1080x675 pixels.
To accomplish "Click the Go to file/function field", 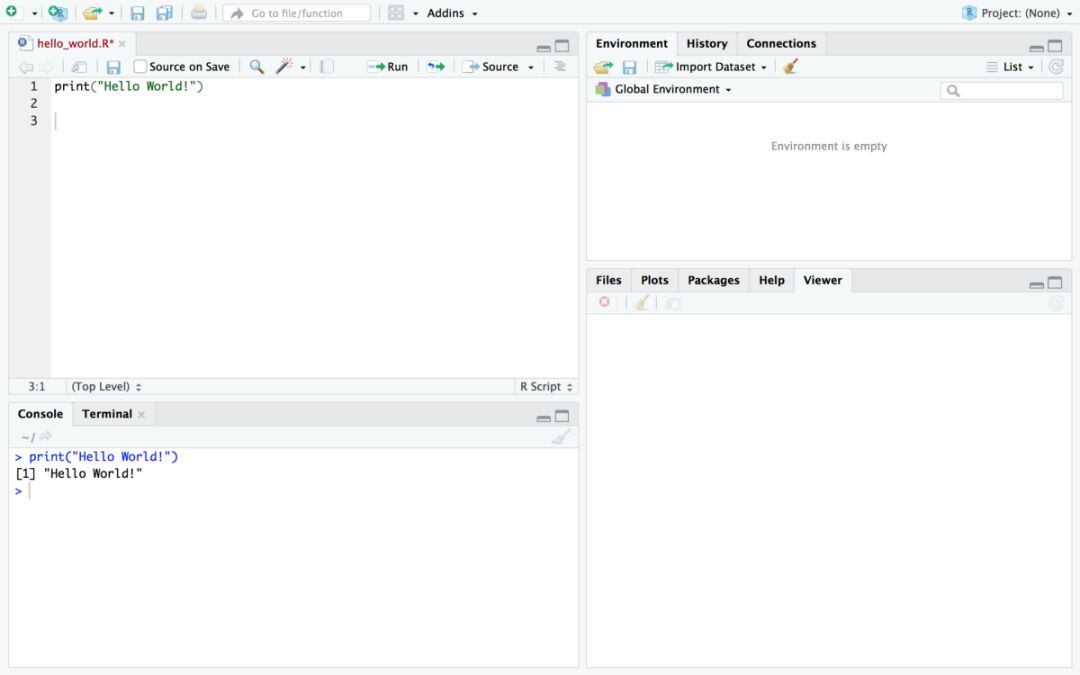I will [x=297, y=13].
